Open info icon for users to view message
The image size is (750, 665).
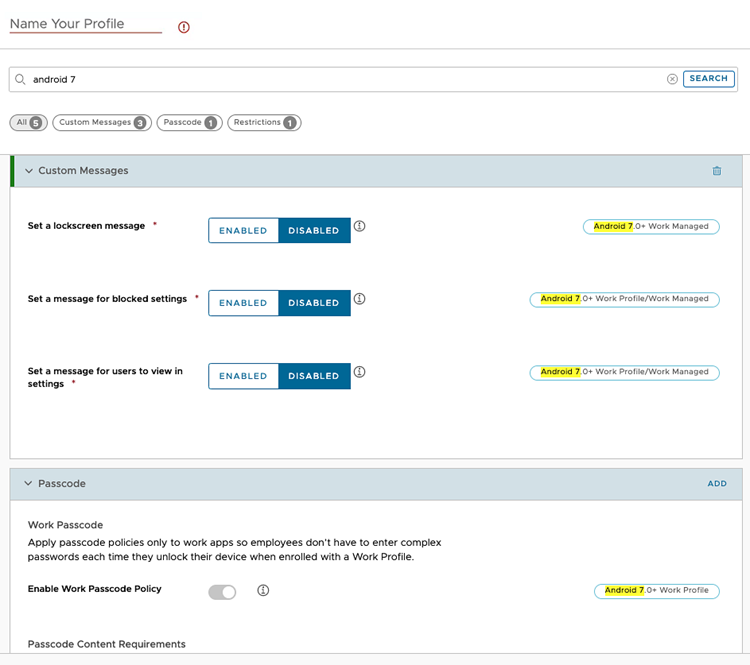click(360, 372)
